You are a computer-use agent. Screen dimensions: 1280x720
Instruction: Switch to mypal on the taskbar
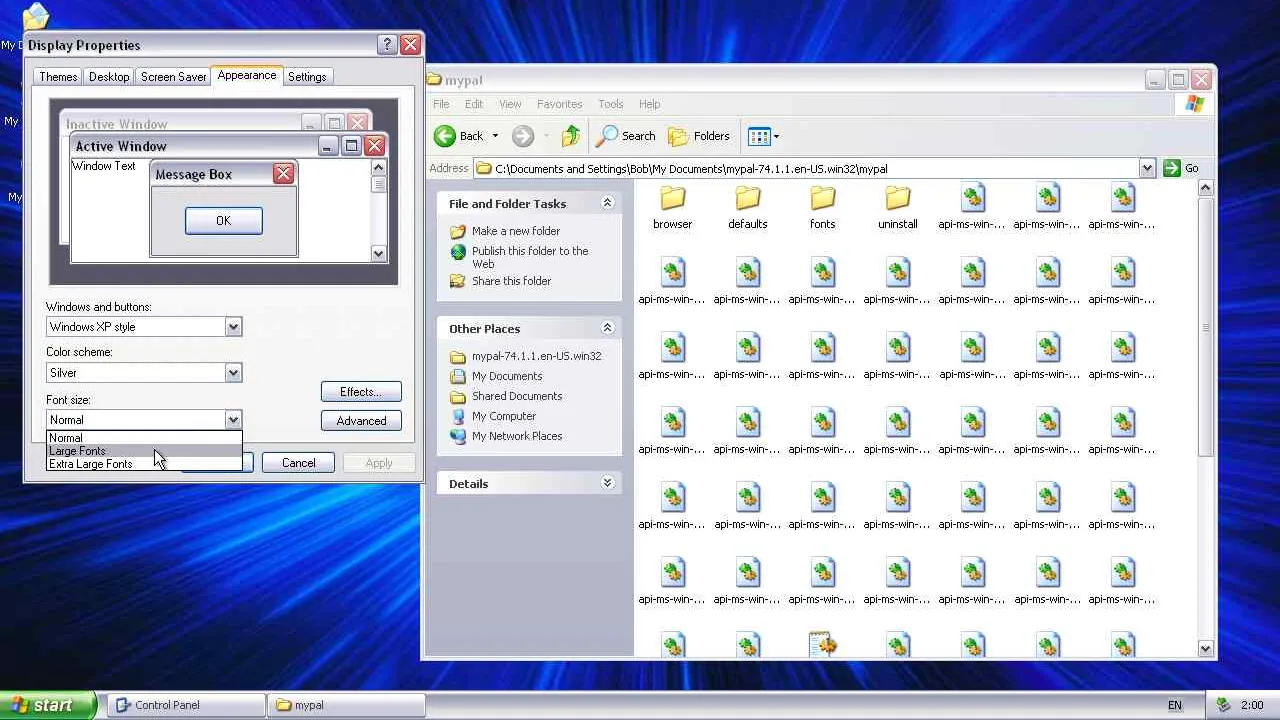coord(346,705)
